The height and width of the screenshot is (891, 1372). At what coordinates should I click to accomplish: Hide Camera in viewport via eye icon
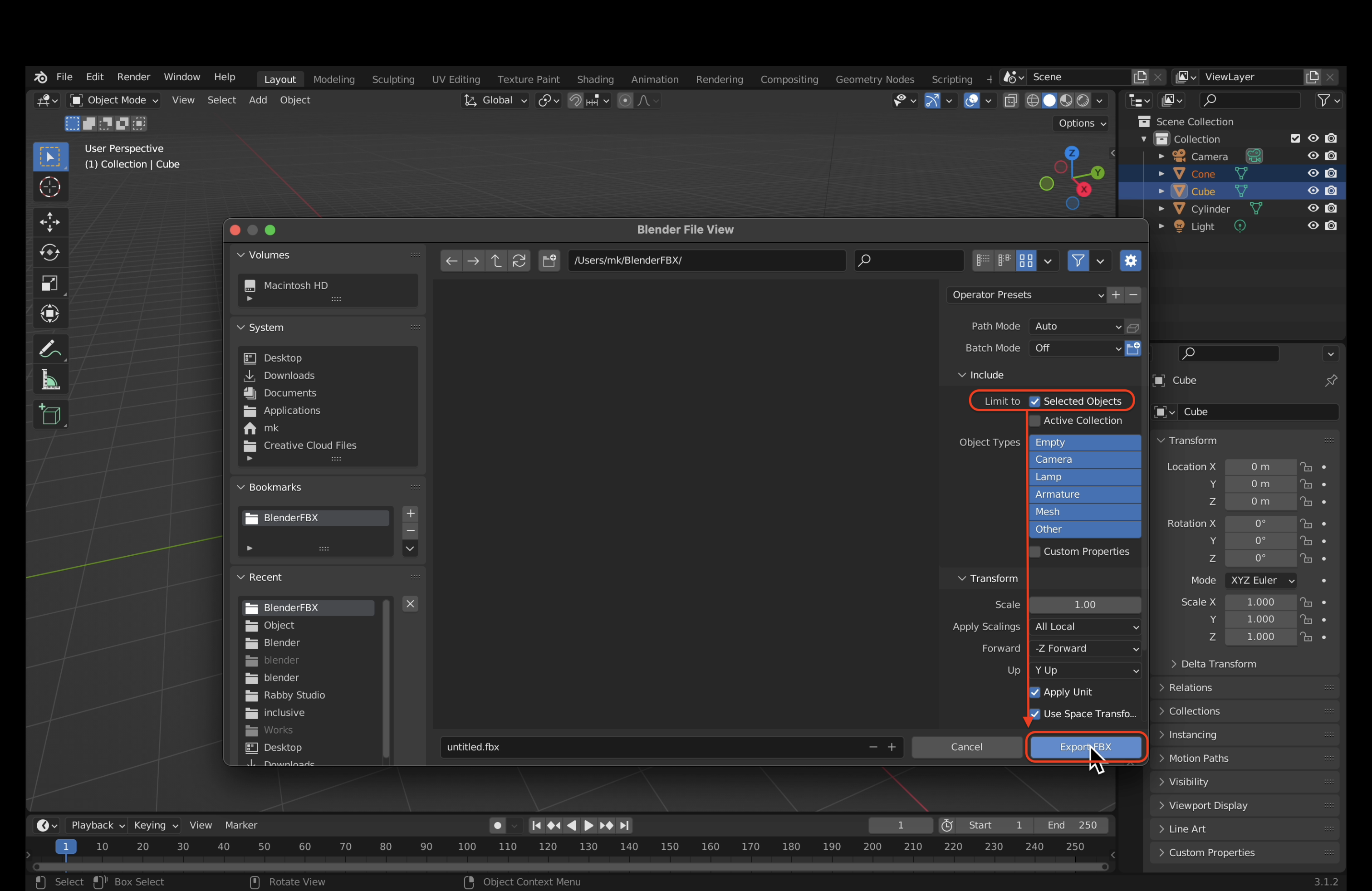coord(1313,156)
